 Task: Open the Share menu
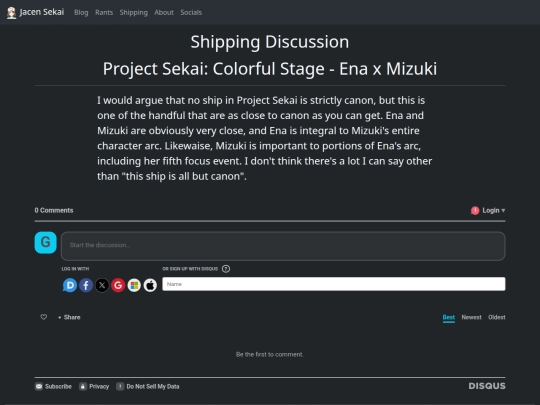(70, 317)
